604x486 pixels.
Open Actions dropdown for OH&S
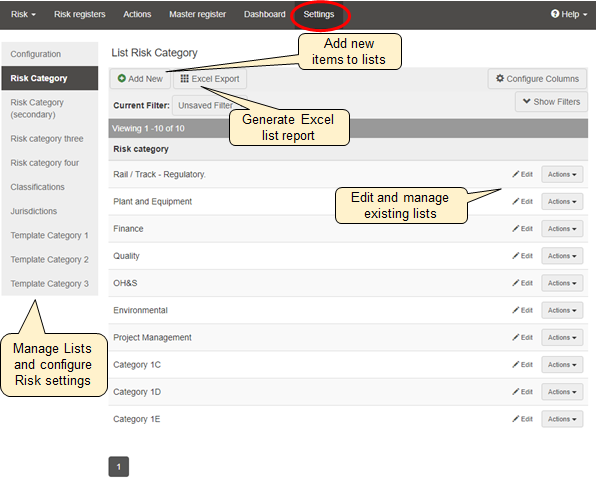[562, 283]
